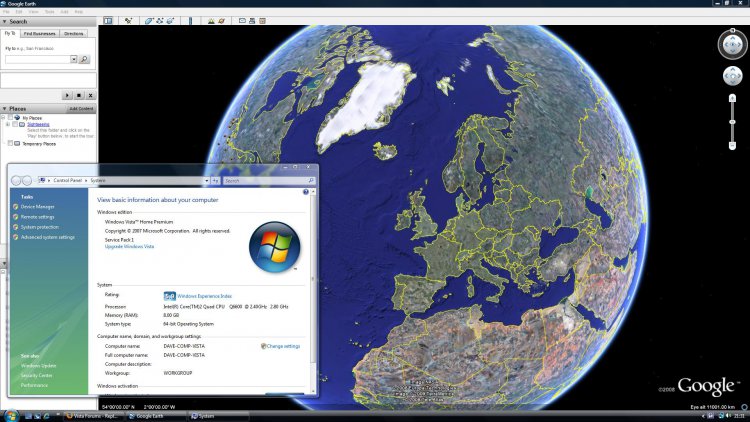This screenshot has height=422, width=750.
Task: Click the Play tour button
Action: (67, 95)
